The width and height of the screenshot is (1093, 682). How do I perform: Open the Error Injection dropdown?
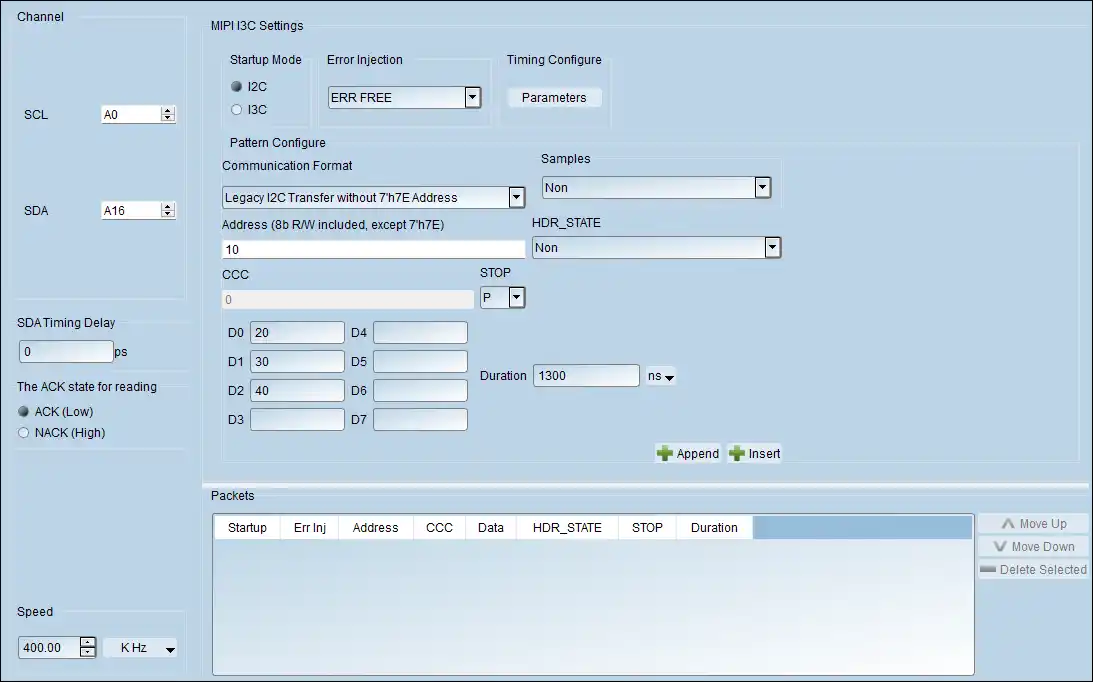[x=472, y=98]
